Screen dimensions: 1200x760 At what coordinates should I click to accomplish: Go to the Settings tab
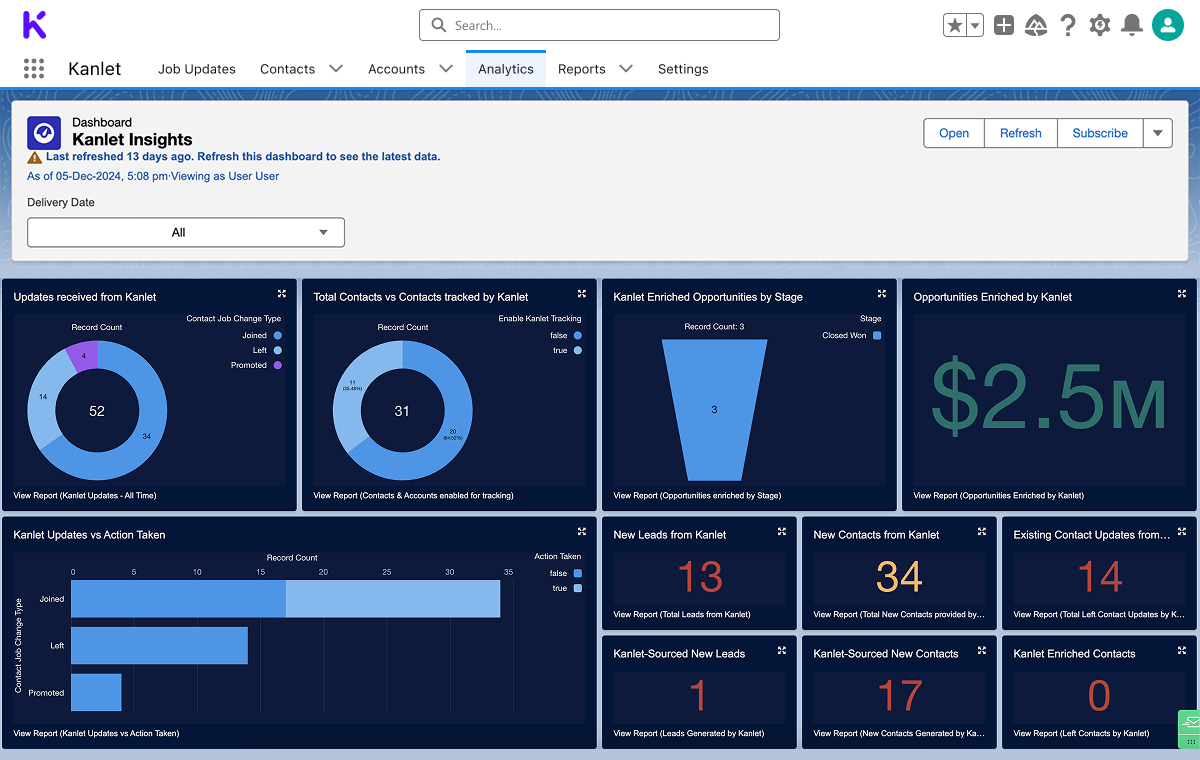click(683, 69)
